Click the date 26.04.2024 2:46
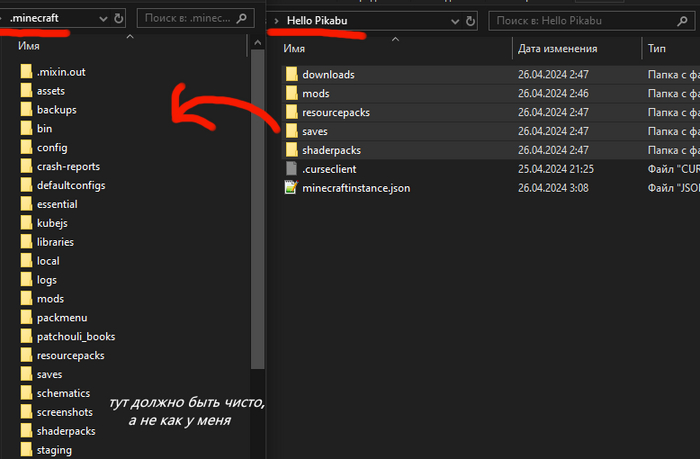 click(553, 93)
